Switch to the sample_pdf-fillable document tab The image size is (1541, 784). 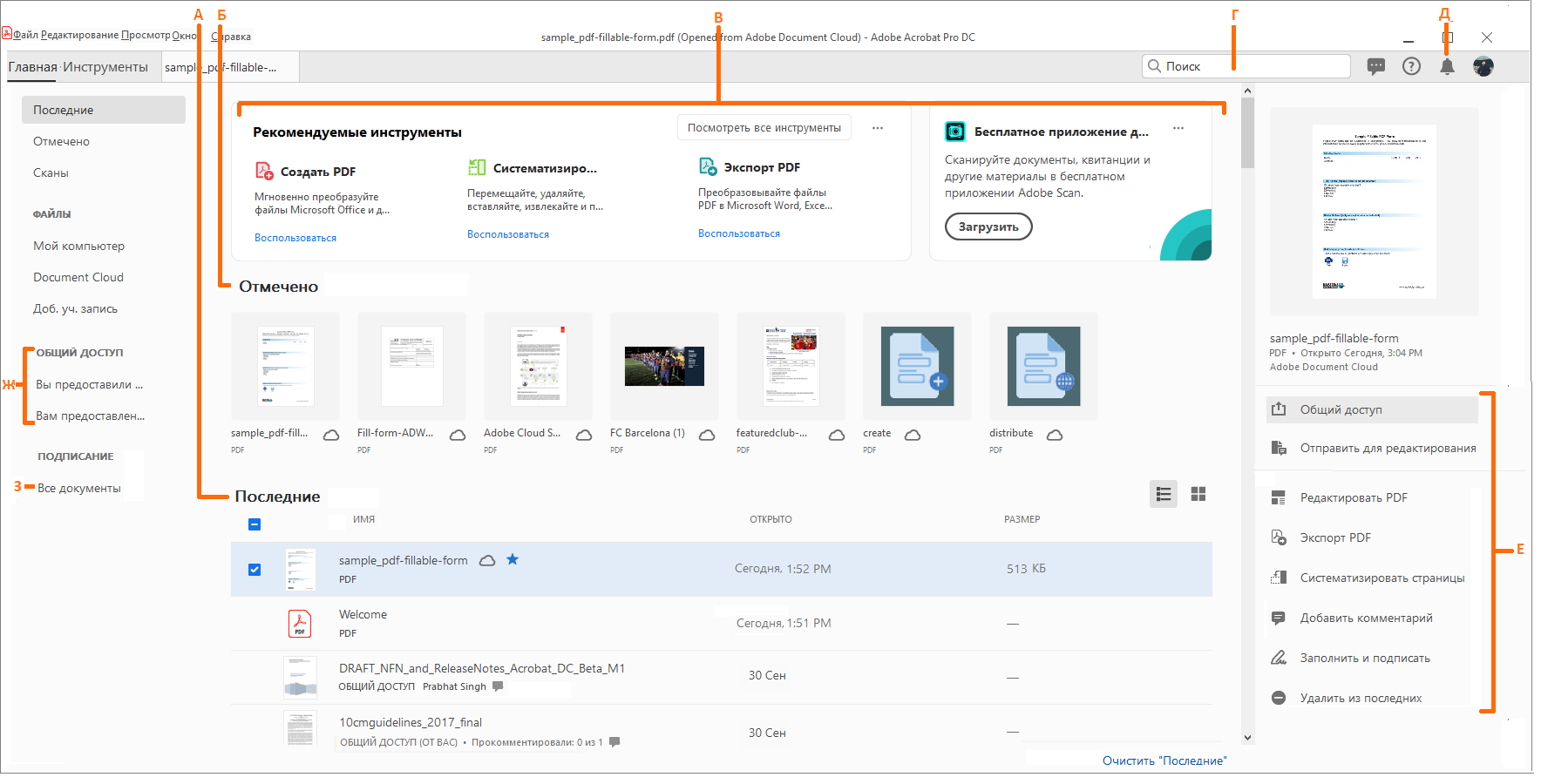pos(231,67)
